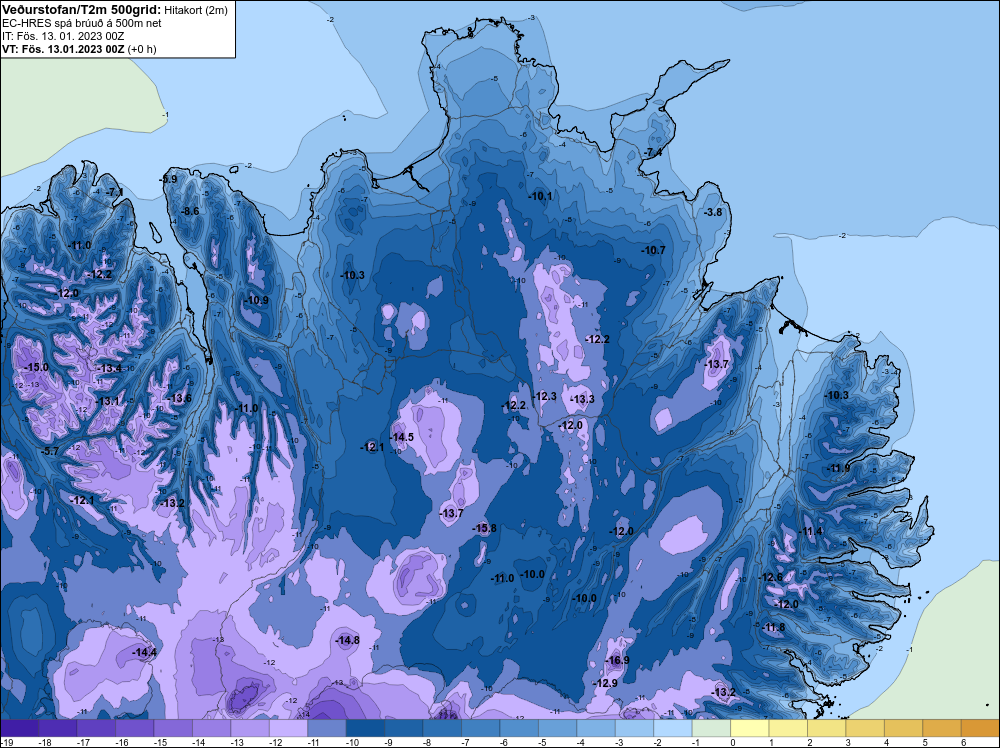Click the 'VT: Fös. 13.01.2023 00Z (+0 h)' line
This screenshot has height=748, width=1000.
pos(79,48)
